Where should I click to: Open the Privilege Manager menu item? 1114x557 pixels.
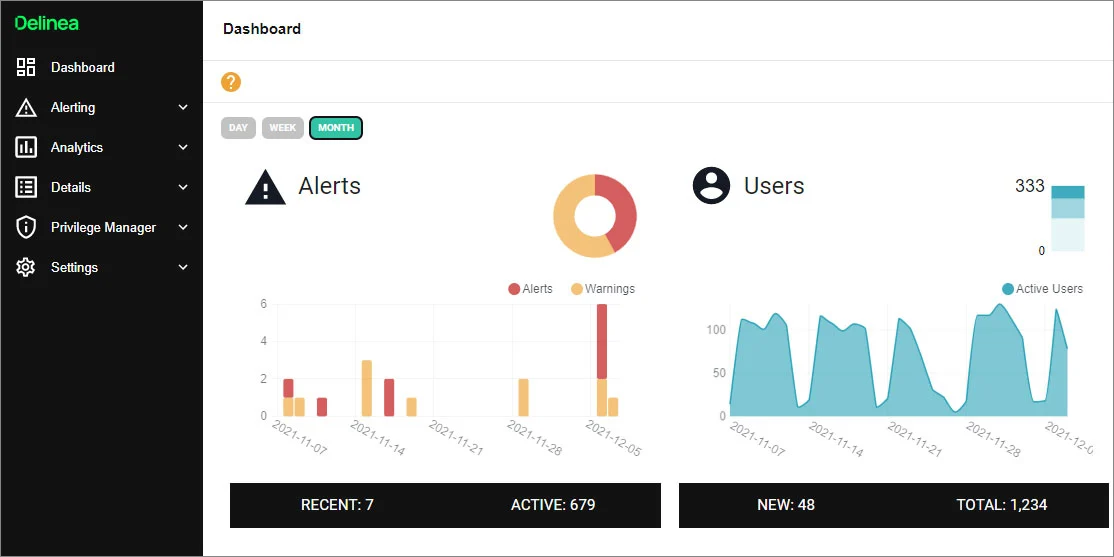103,227
